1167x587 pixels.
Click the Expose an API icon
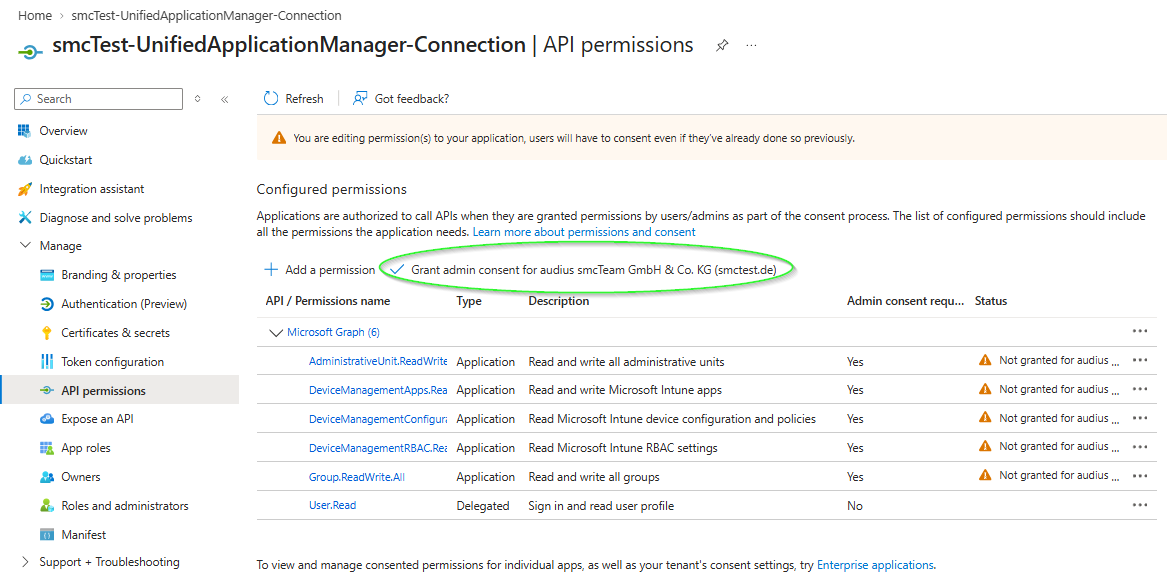pos(47,419)
